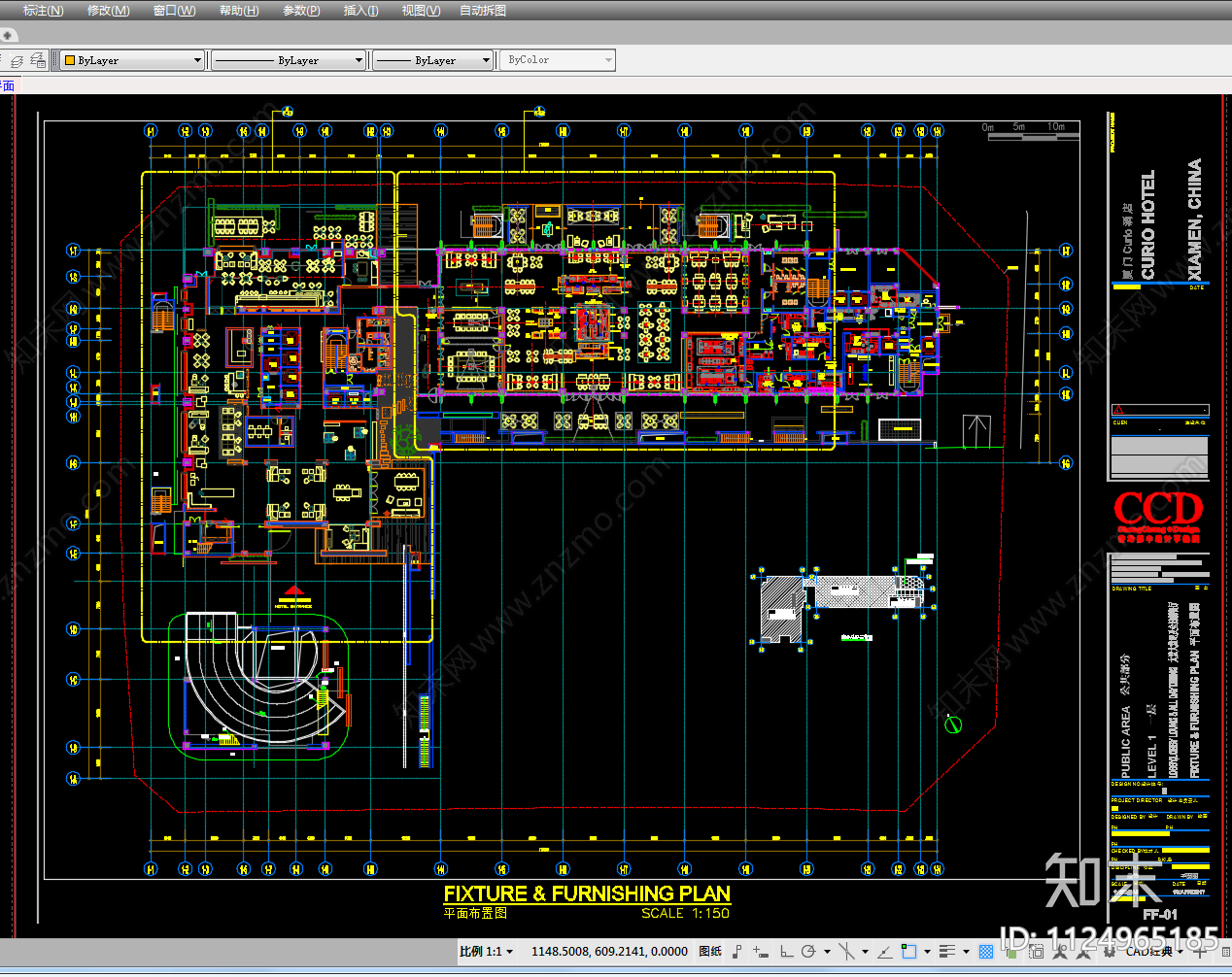
Task: Click the layer stack icon in toolbar
Action: point(17,60)
